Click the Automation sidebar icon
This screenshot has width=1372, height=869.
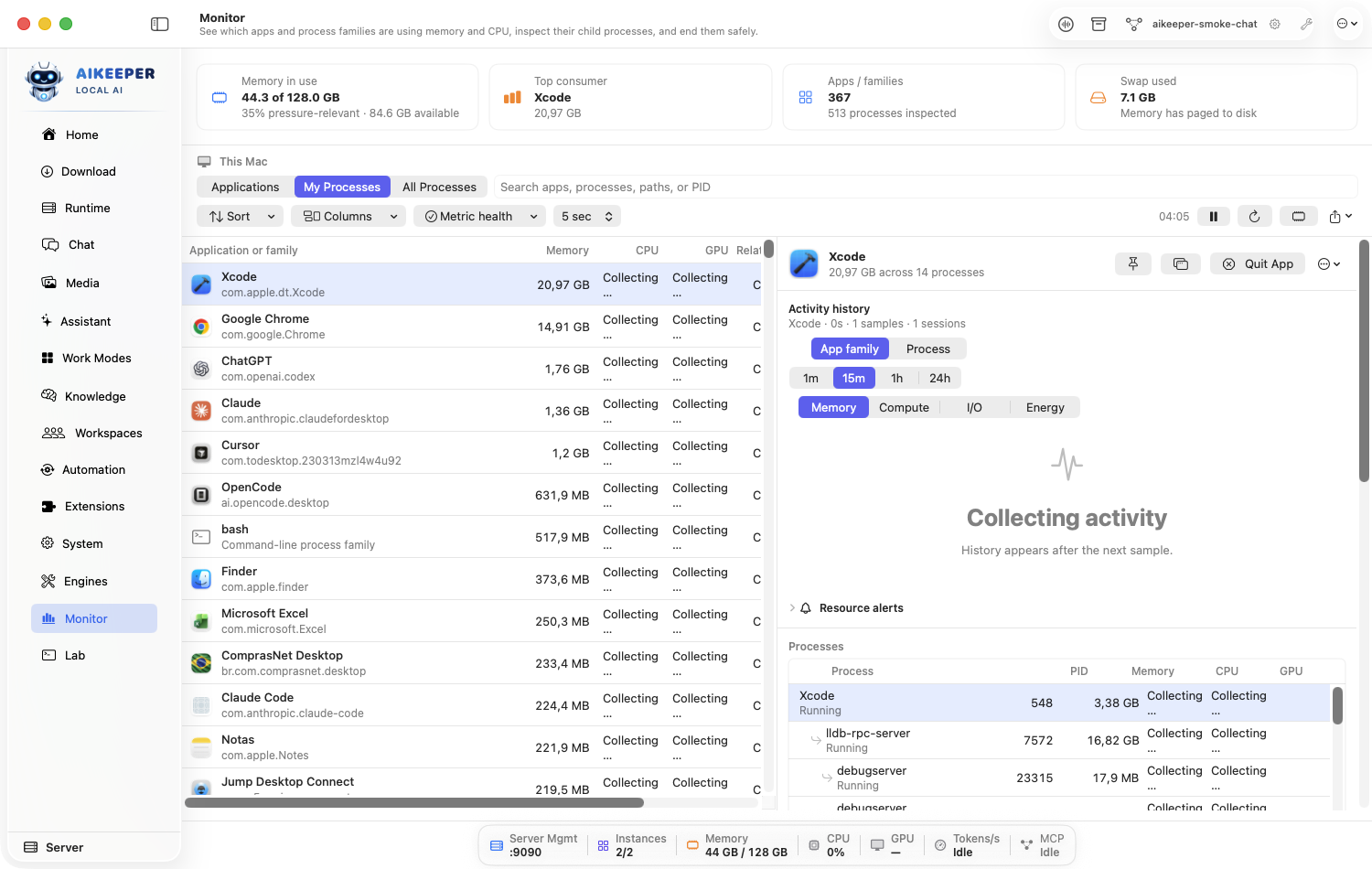click(x=48, y=469)
